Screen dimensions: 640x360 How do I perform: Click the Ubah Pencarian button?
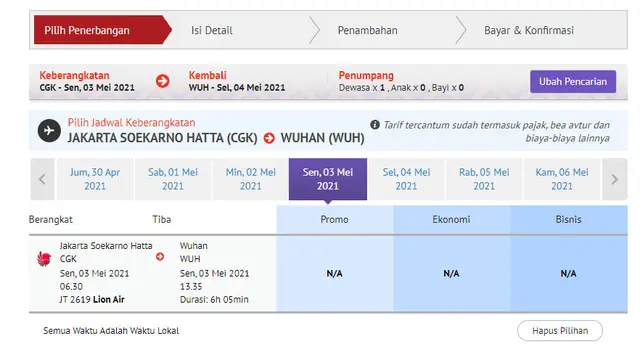pos(573,82)
